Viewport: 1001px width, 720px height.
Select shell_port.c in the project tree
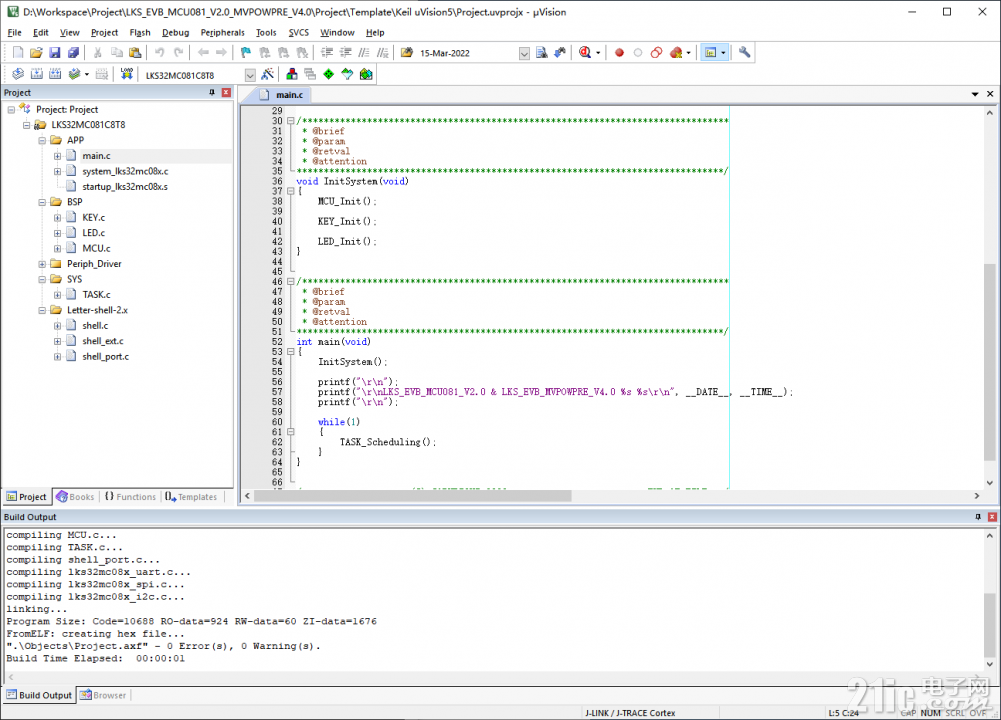pos(105,357)
